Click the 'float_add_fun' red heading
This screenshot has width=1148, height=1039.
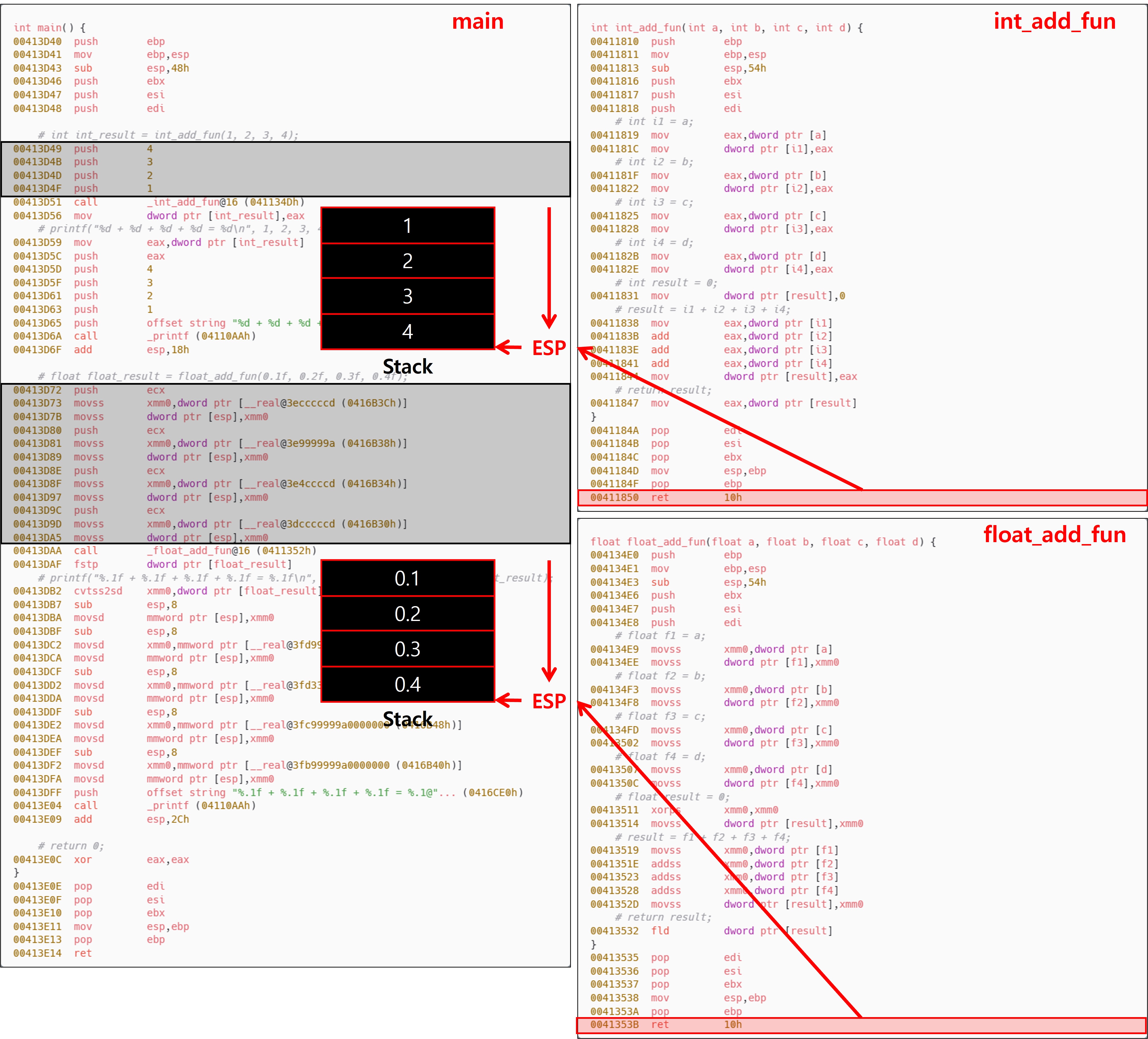pyautogui.click(x=1054, y=535)
